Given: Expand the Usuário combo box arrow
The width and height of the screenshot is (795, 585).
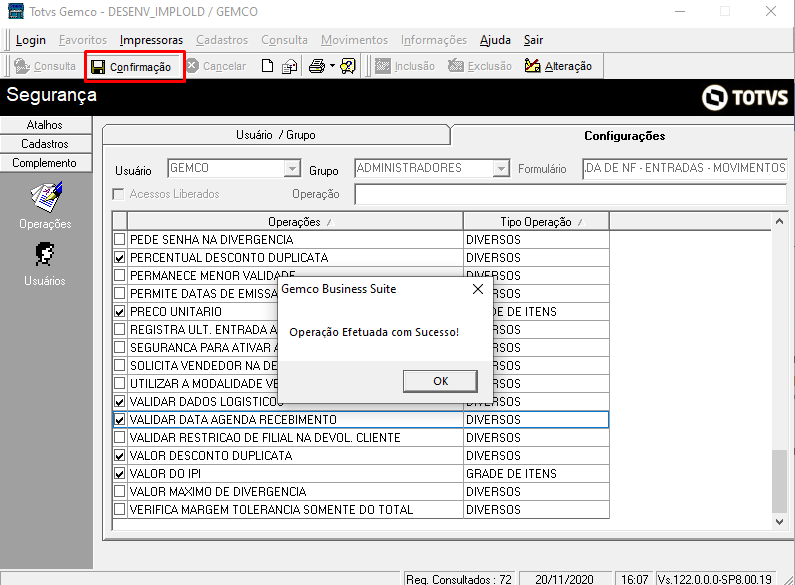Looking at the screenshot, I should pyautogui.click(x=292, y=168).
